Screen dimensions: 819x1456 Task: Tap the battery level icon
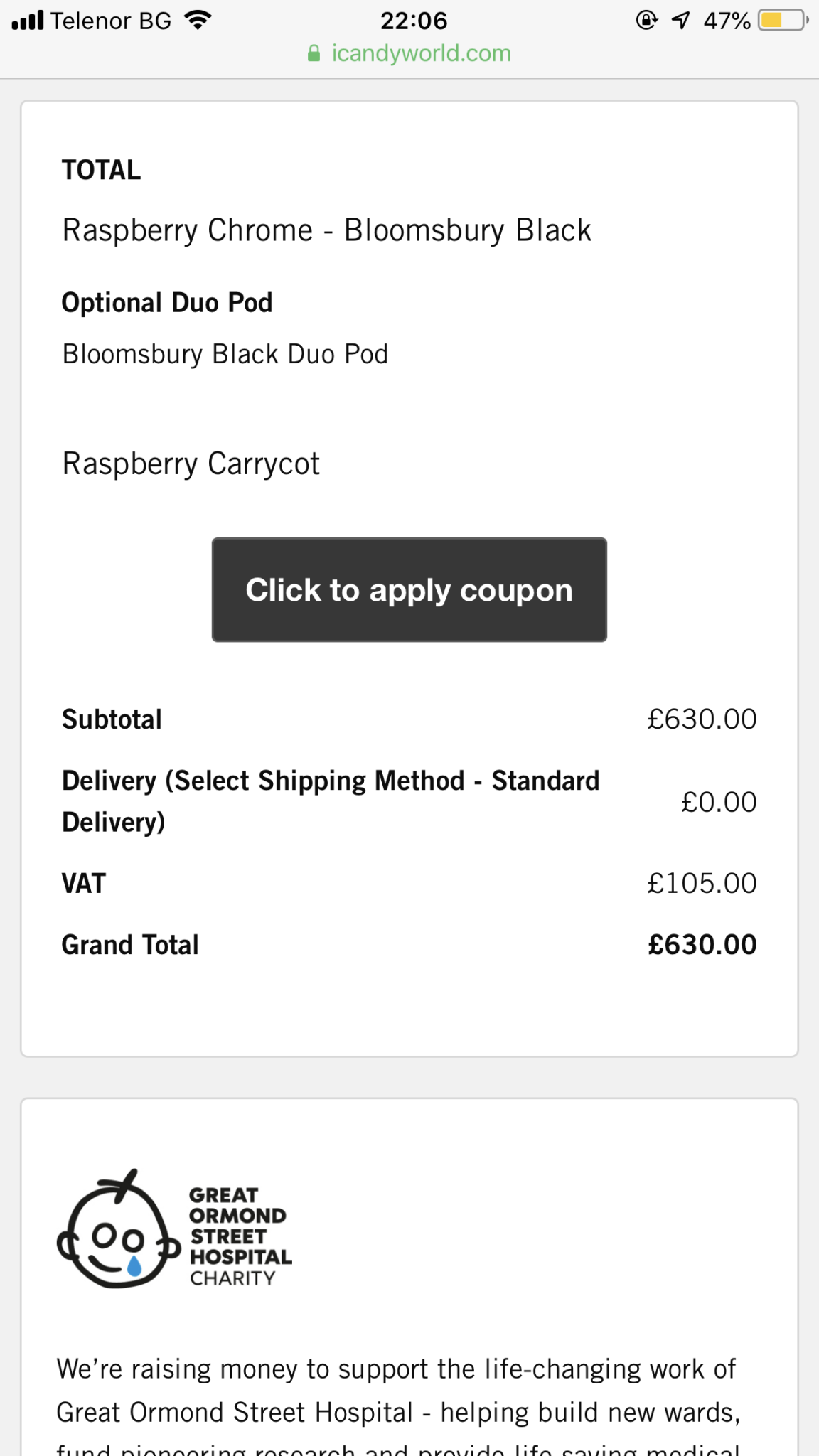pos(782,21)
